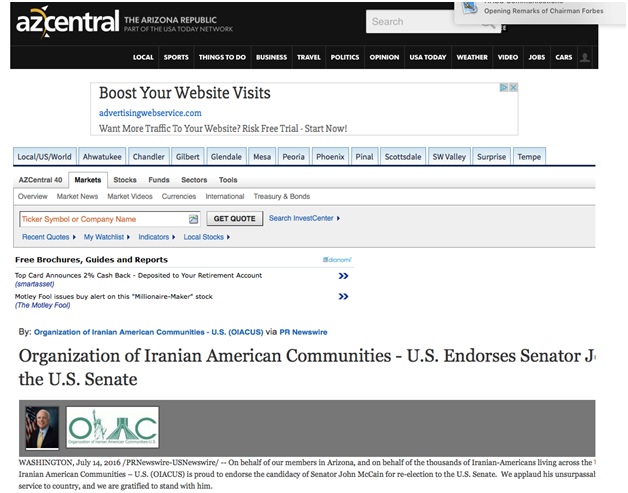Screen dimensions: 628x493
Task: Open the advertisingwebservice.com ad link
Action: point(150,113)
